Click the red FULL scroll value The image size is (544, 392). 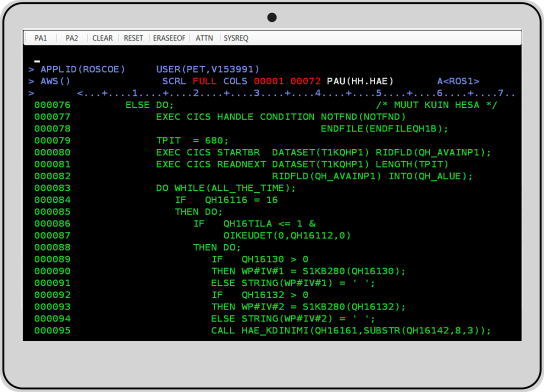pos(204,81)
